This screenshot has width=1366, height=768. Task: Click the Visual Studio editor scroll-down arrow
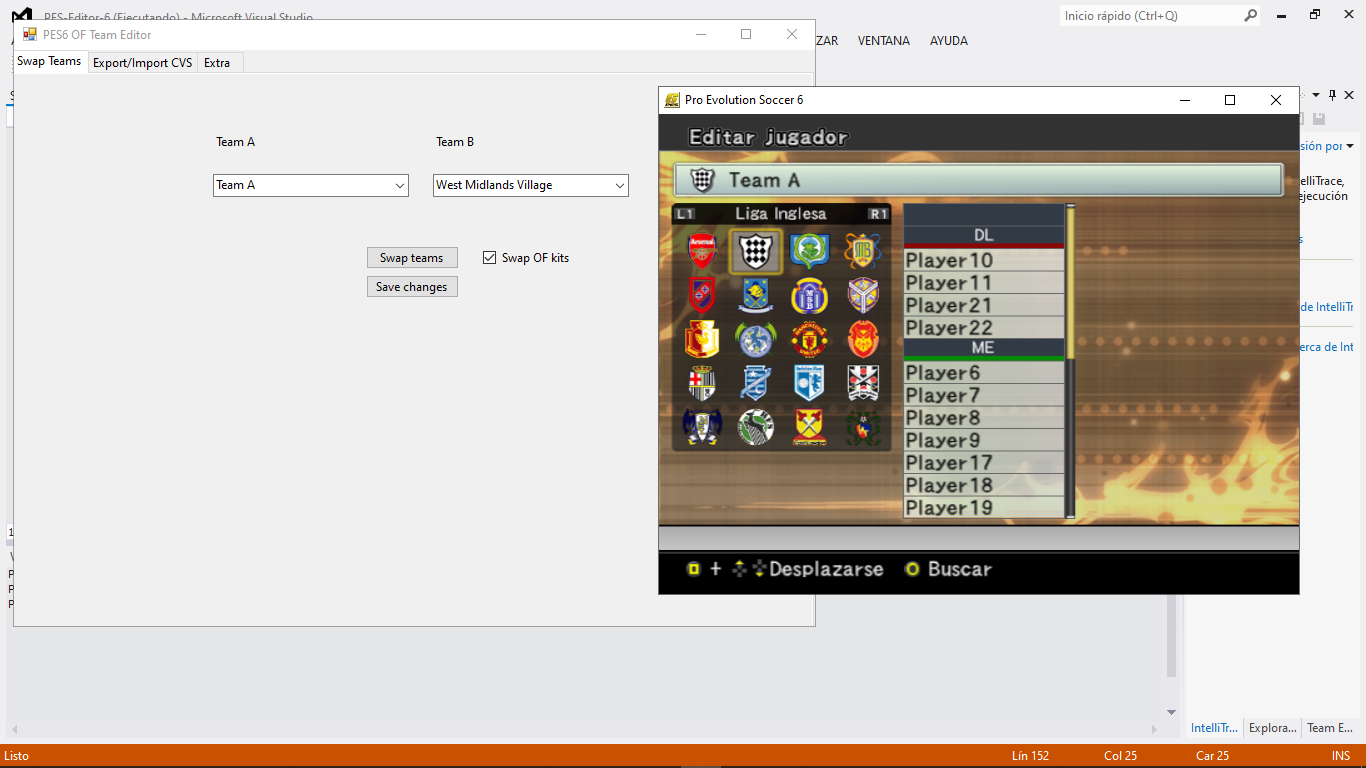click(x=1172, y=712)
